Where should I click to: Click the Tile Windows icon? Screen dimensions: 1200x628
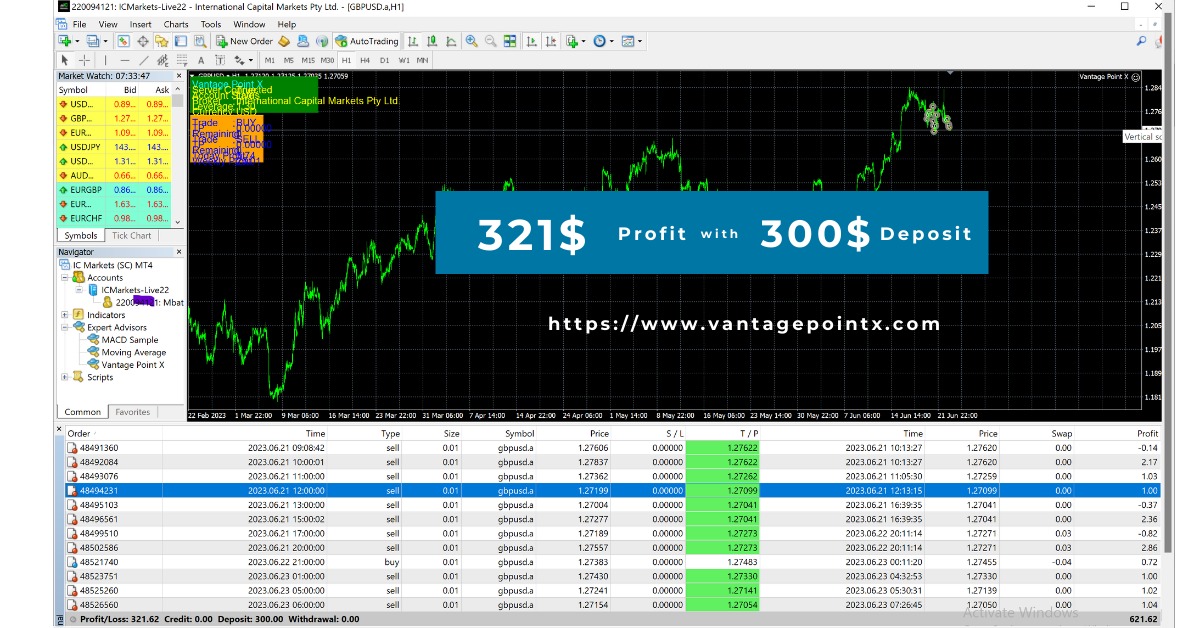point(511,41)
